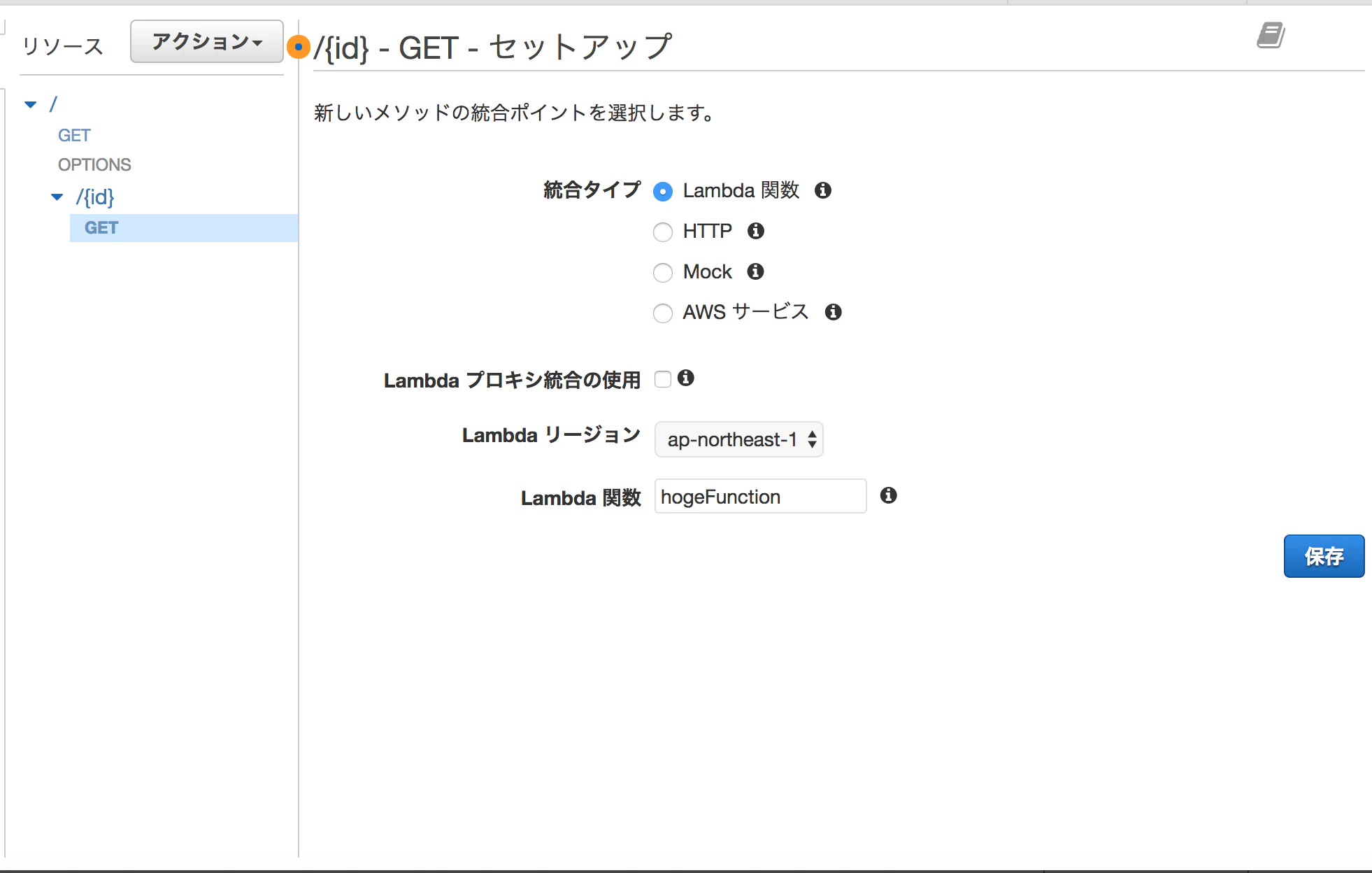The image size is (1372, 873).
Task: Select the Mock integration type
Action: [x=663, y=272]
